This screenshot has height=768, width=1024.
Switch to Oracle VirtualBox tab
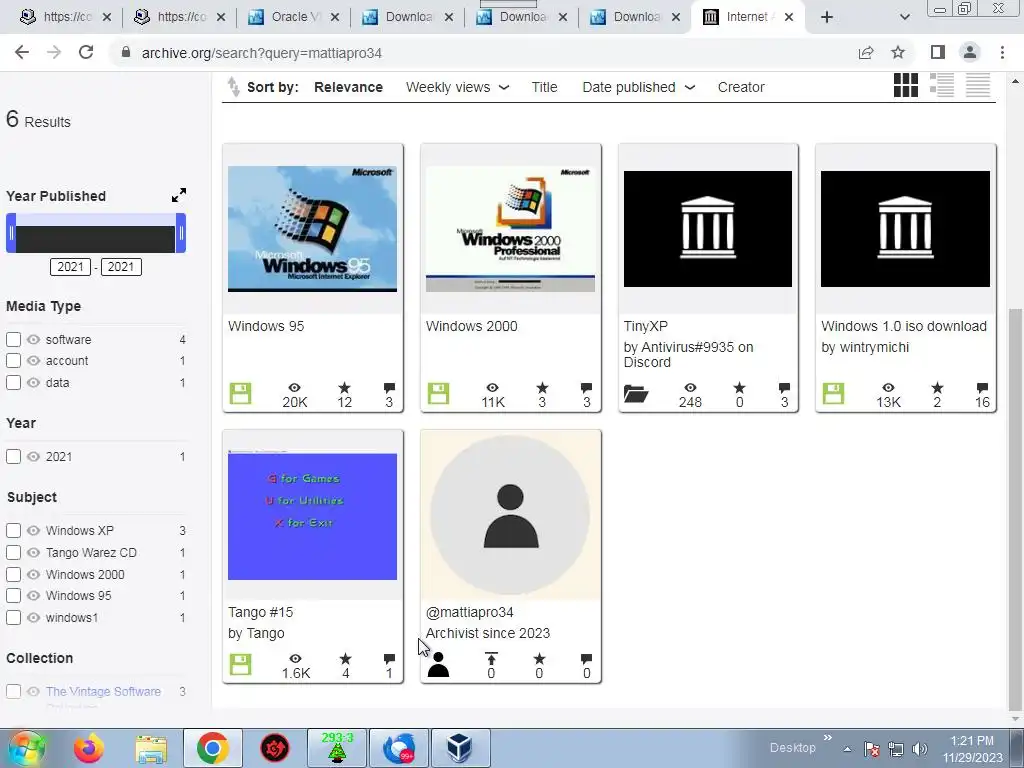click(294, 17)
